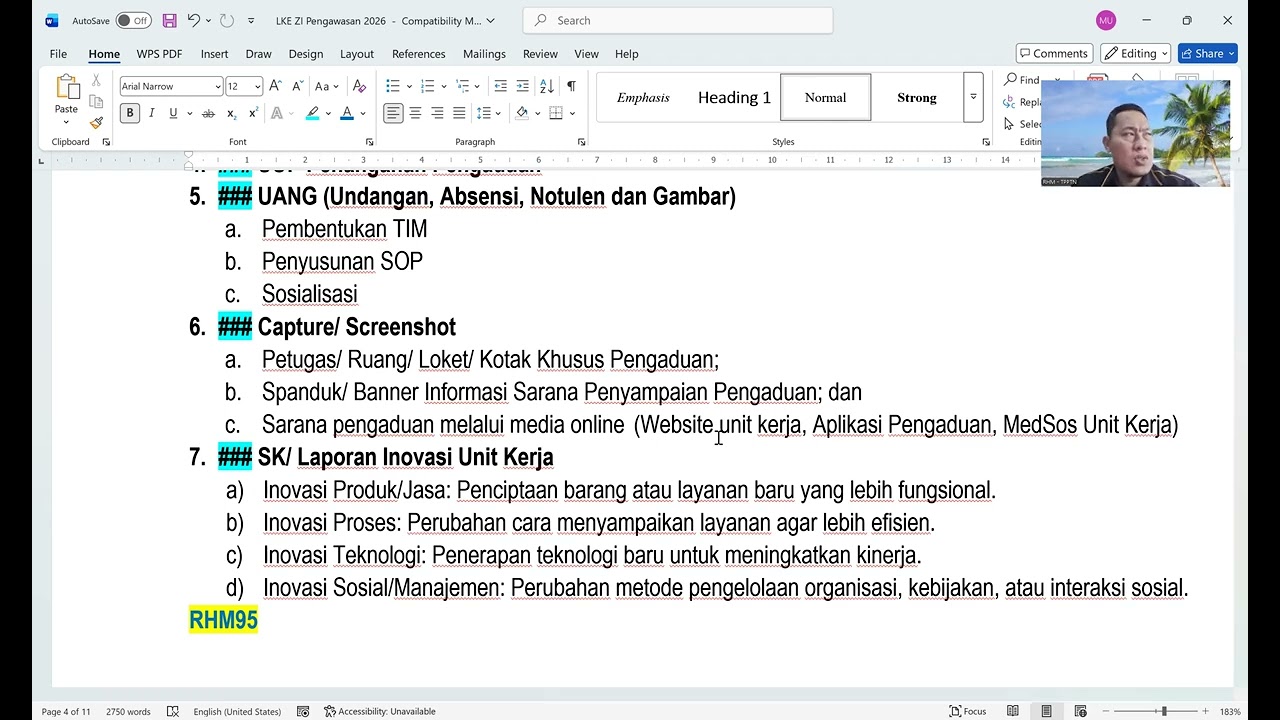The height and width of the screenshot is (720, 1280).
Task: Open the Insert tab
Action: (x=214, y=54)
